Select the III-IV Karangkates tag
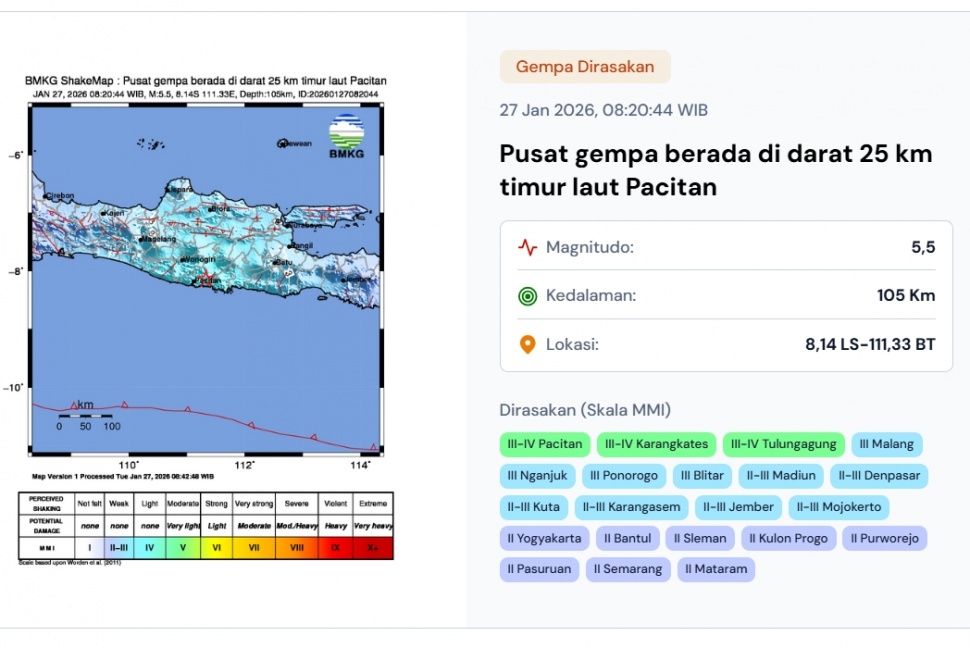 [x=655, y=444]
